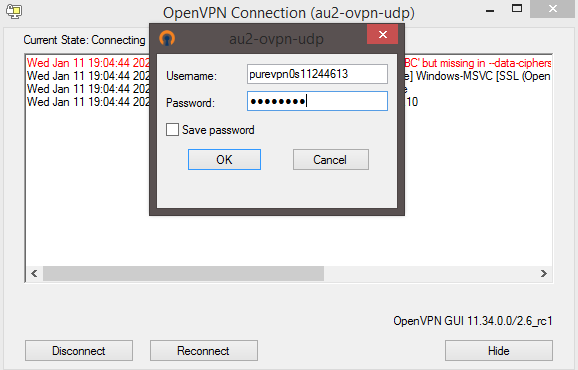This screenshot has height=370, width=578.
Task: Focus the Password input field
Action: coord(317,101)
